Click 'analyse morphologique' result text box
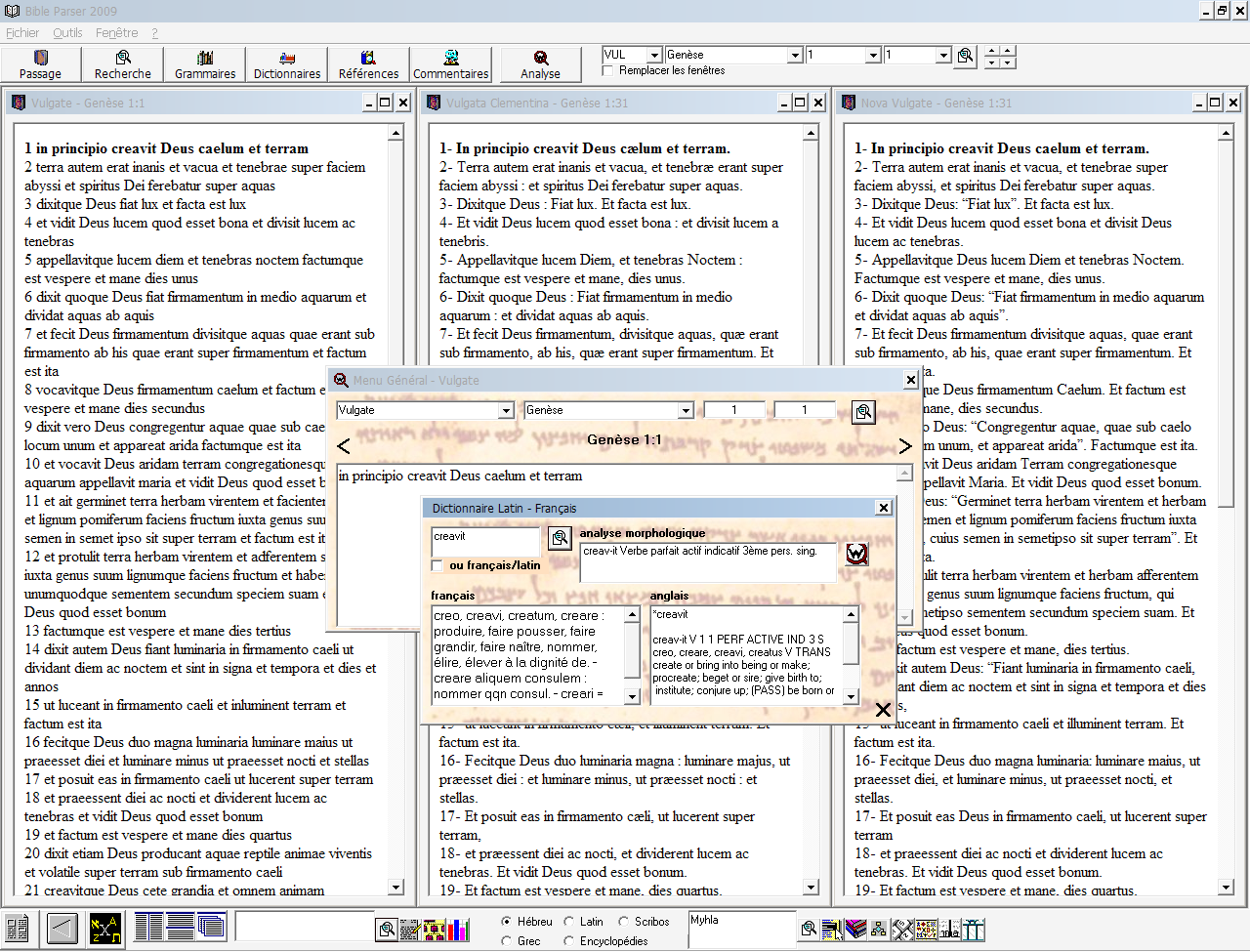1250x952 pixels. point(709,562)
